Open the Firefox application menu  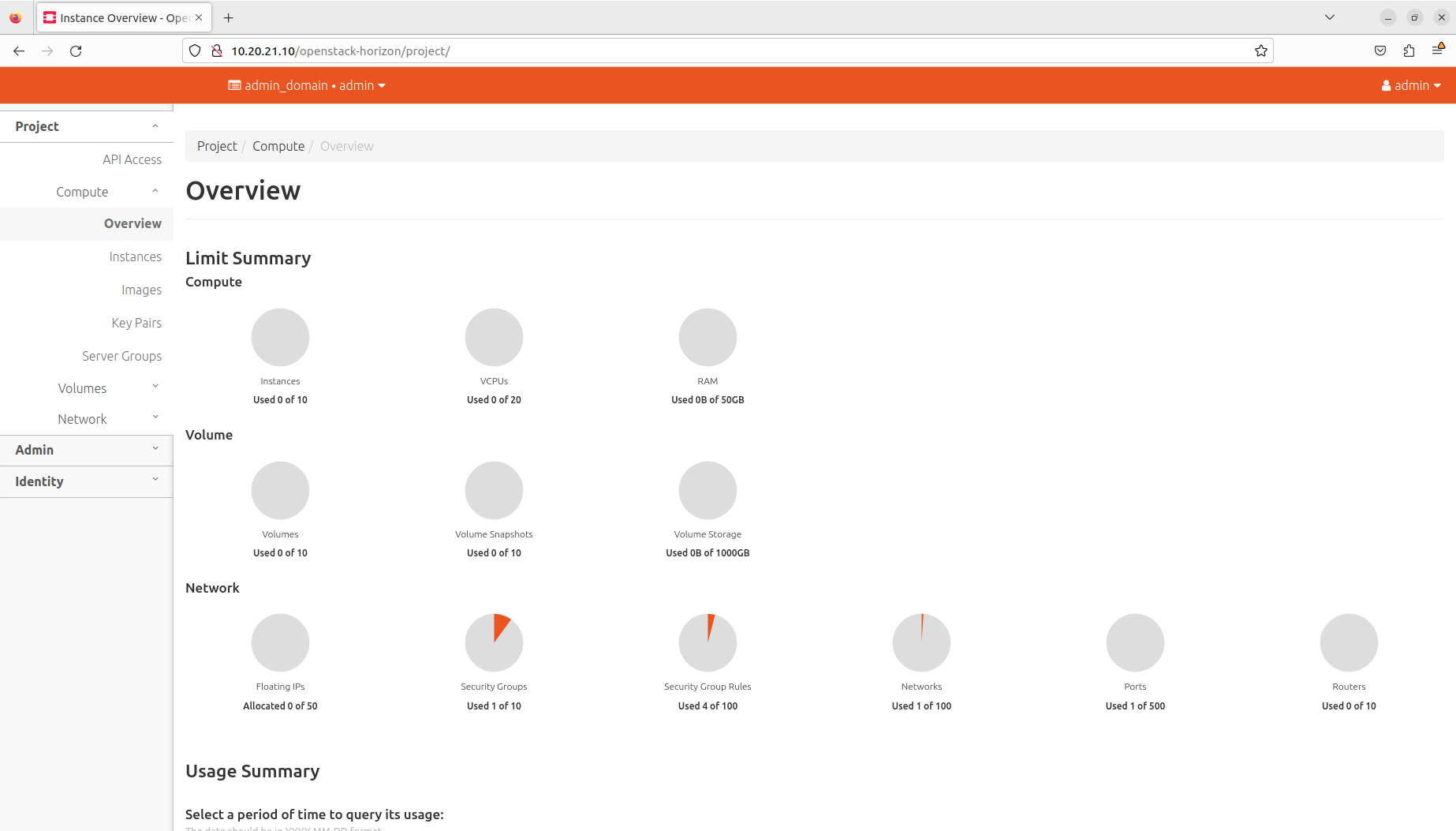pyautogui.click(x=1439, y=51)
